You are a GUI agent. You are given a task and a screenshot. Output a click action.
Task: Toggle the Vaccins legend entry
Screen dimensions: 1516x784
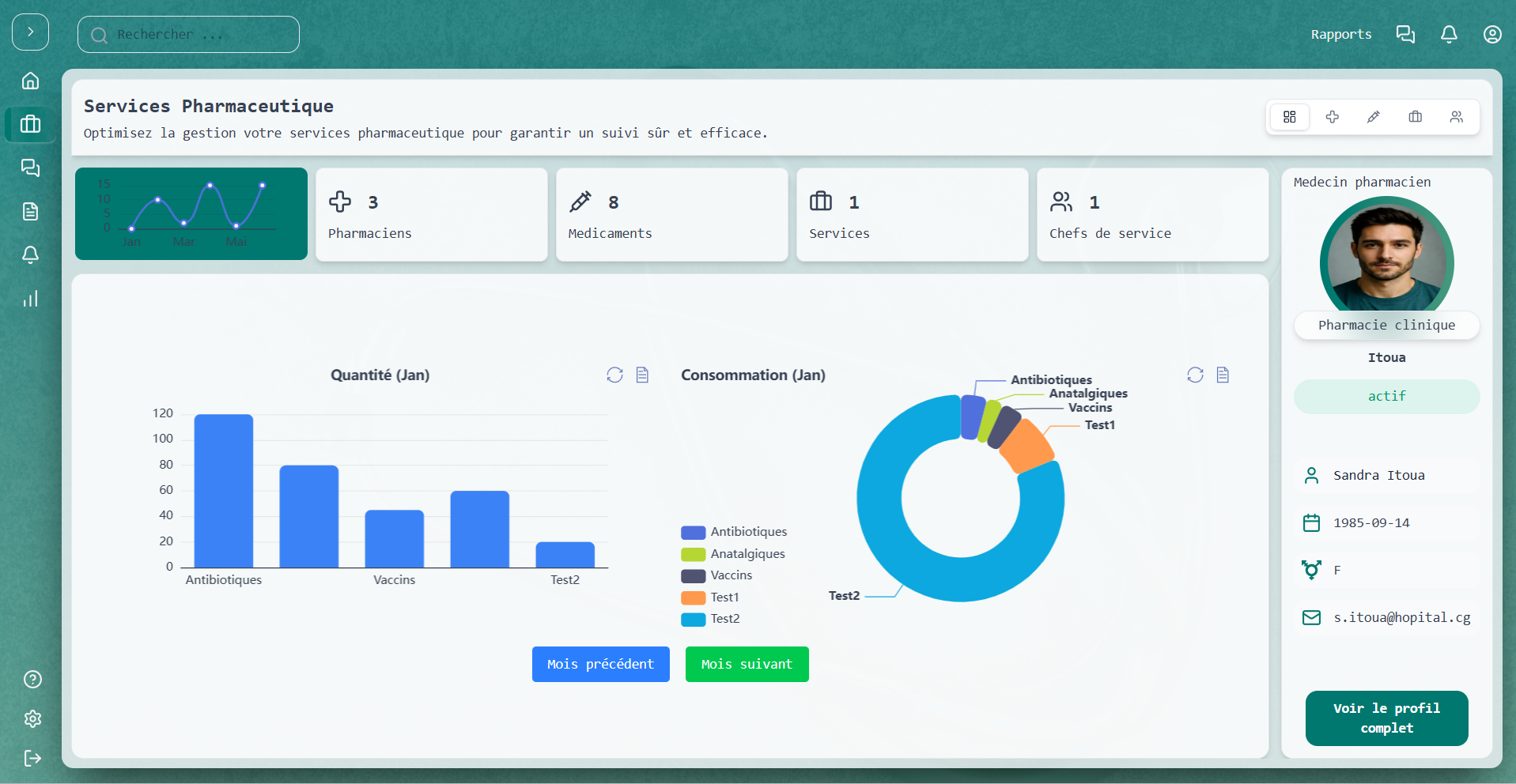[x=716, y=575]
